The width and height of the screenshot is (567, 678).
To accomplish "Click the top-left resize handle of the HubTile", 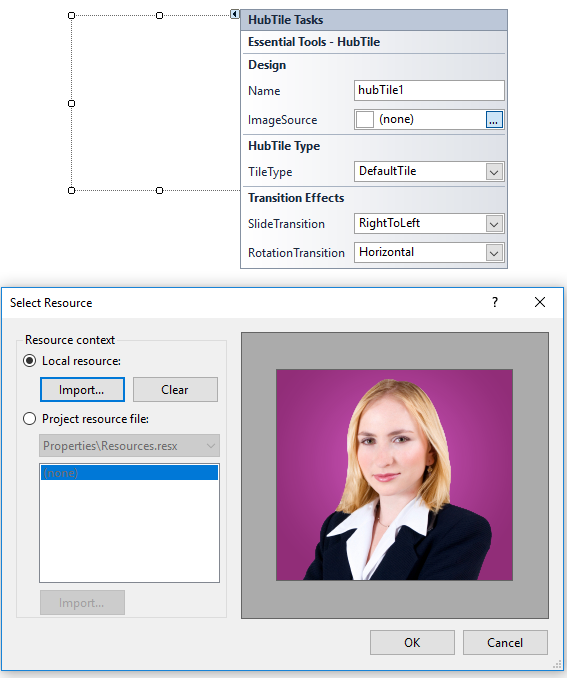I will click(x=72, y=16).
